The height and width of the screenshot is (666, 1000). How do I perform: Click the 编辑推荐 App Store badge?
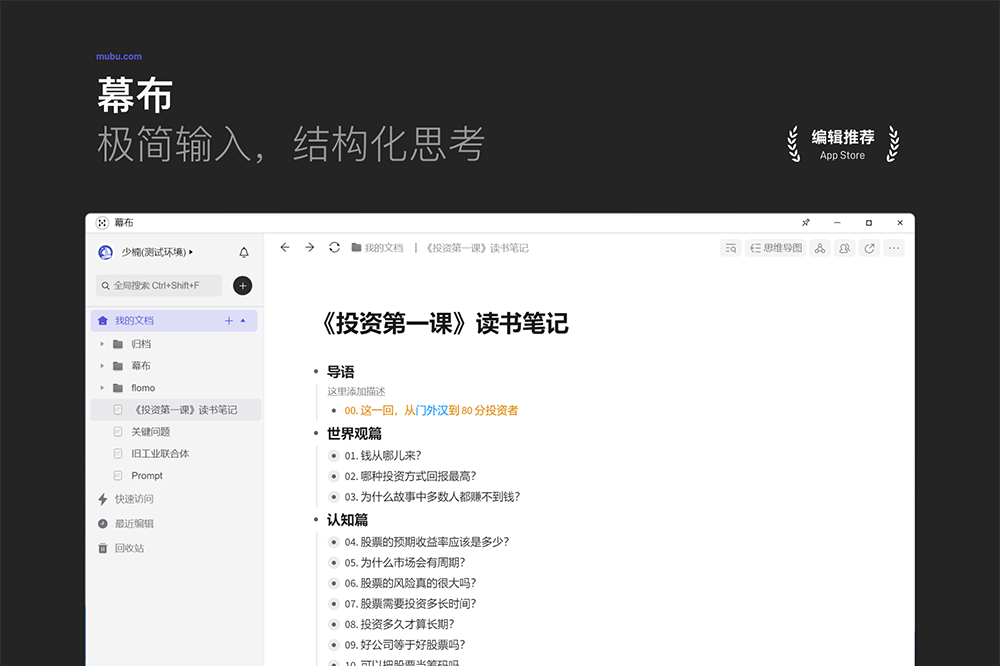pyautogui.click(x=843, y=143)
